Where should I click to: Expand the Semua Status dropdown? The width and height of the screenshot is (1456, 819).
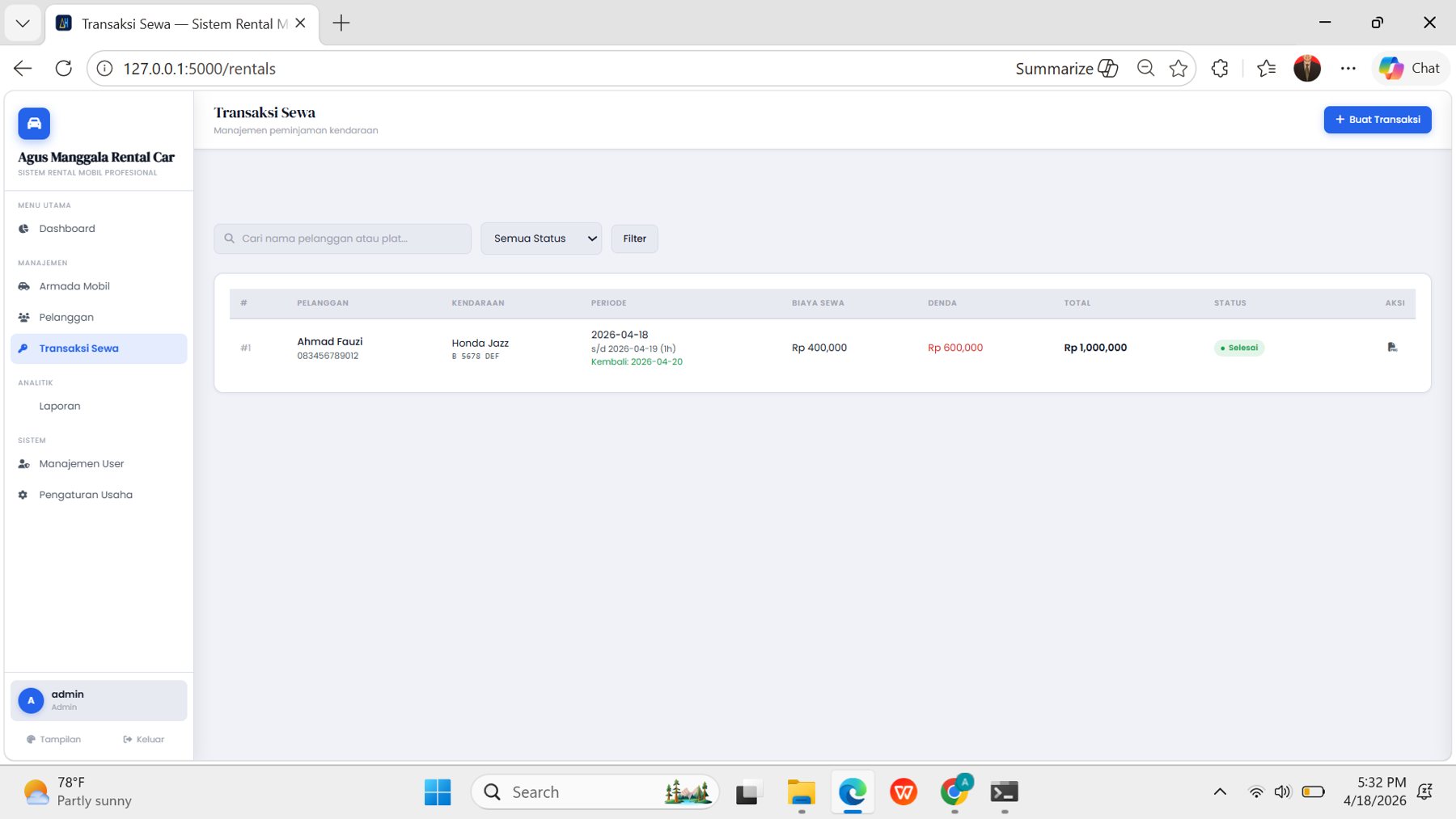541,239
